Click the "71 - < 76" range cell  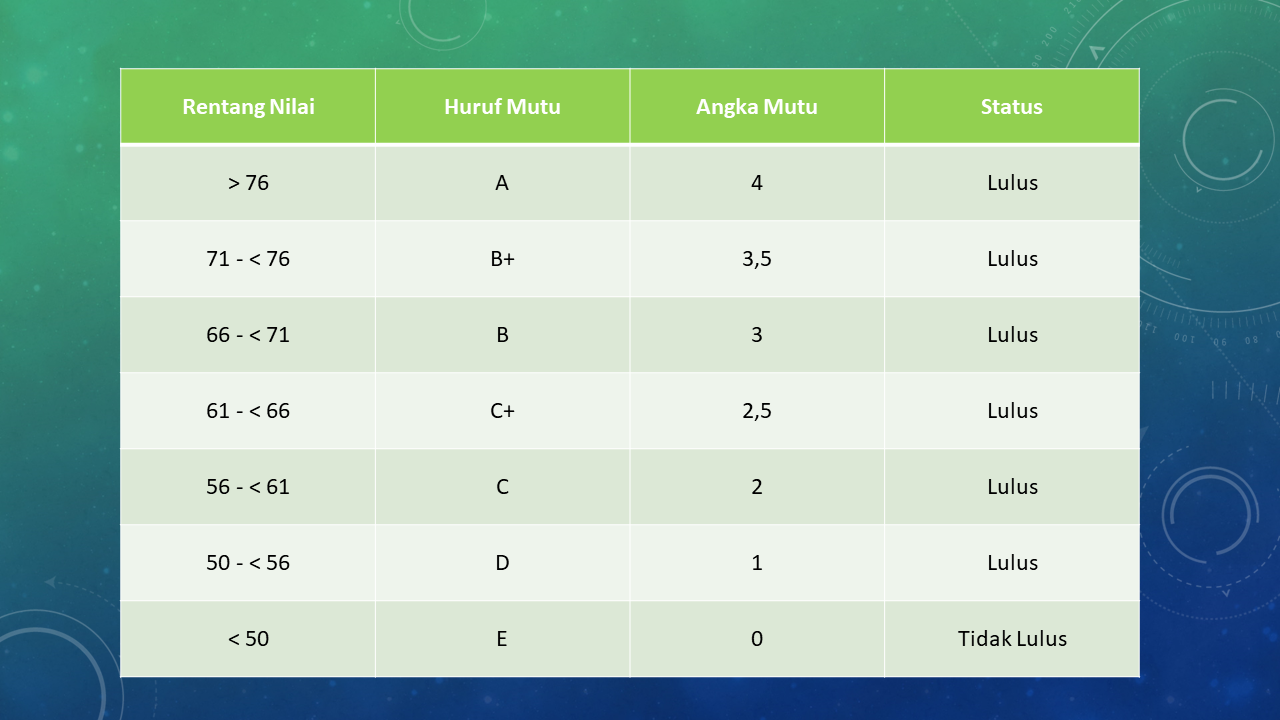point(248,259)
